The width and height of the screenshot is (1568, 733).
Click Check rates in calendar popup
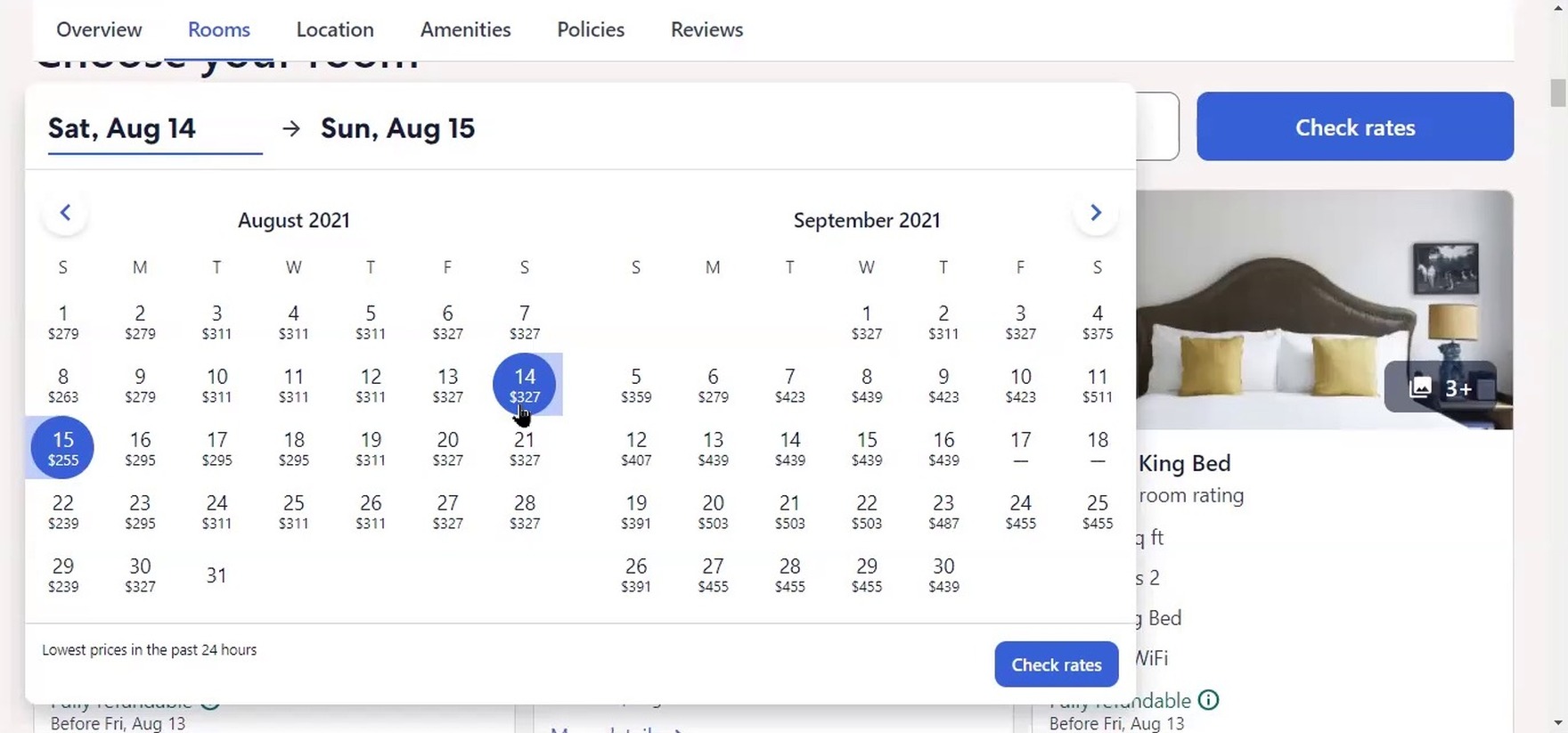point(1056,664)
